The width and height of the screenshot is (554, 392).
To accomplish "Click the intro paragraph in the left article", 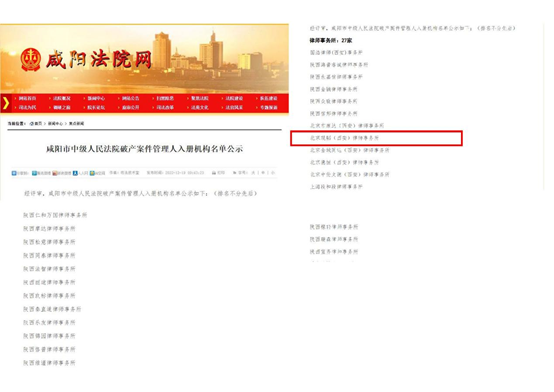I will (x=140, y=193).
